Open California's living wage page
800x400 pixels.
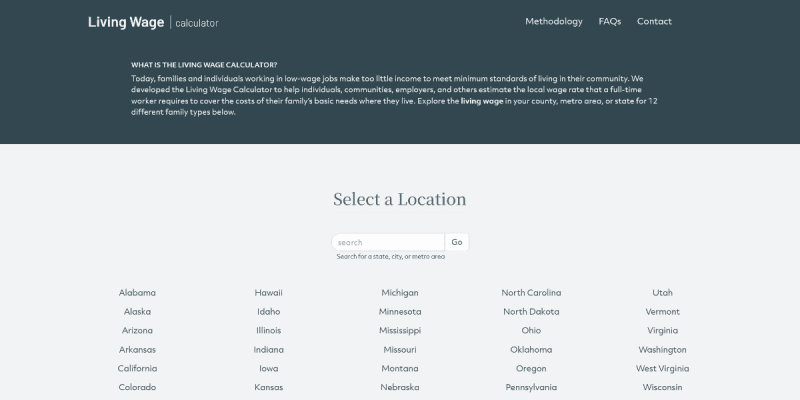tap(137, 369)
